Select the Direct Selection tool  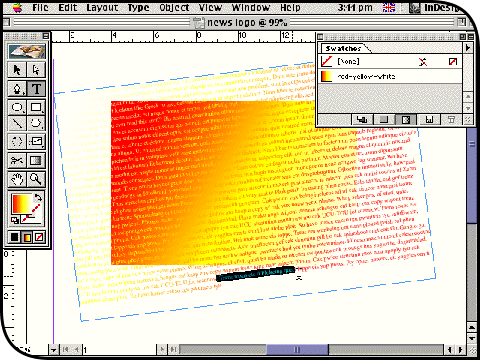36,70
